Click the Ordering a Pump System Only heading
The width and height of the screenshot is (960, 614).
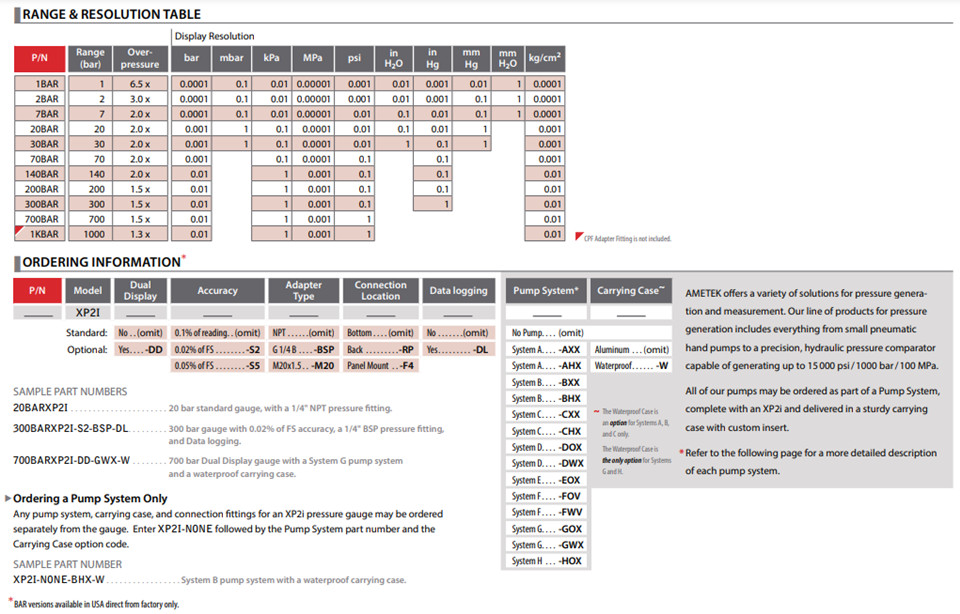[90, 498]
